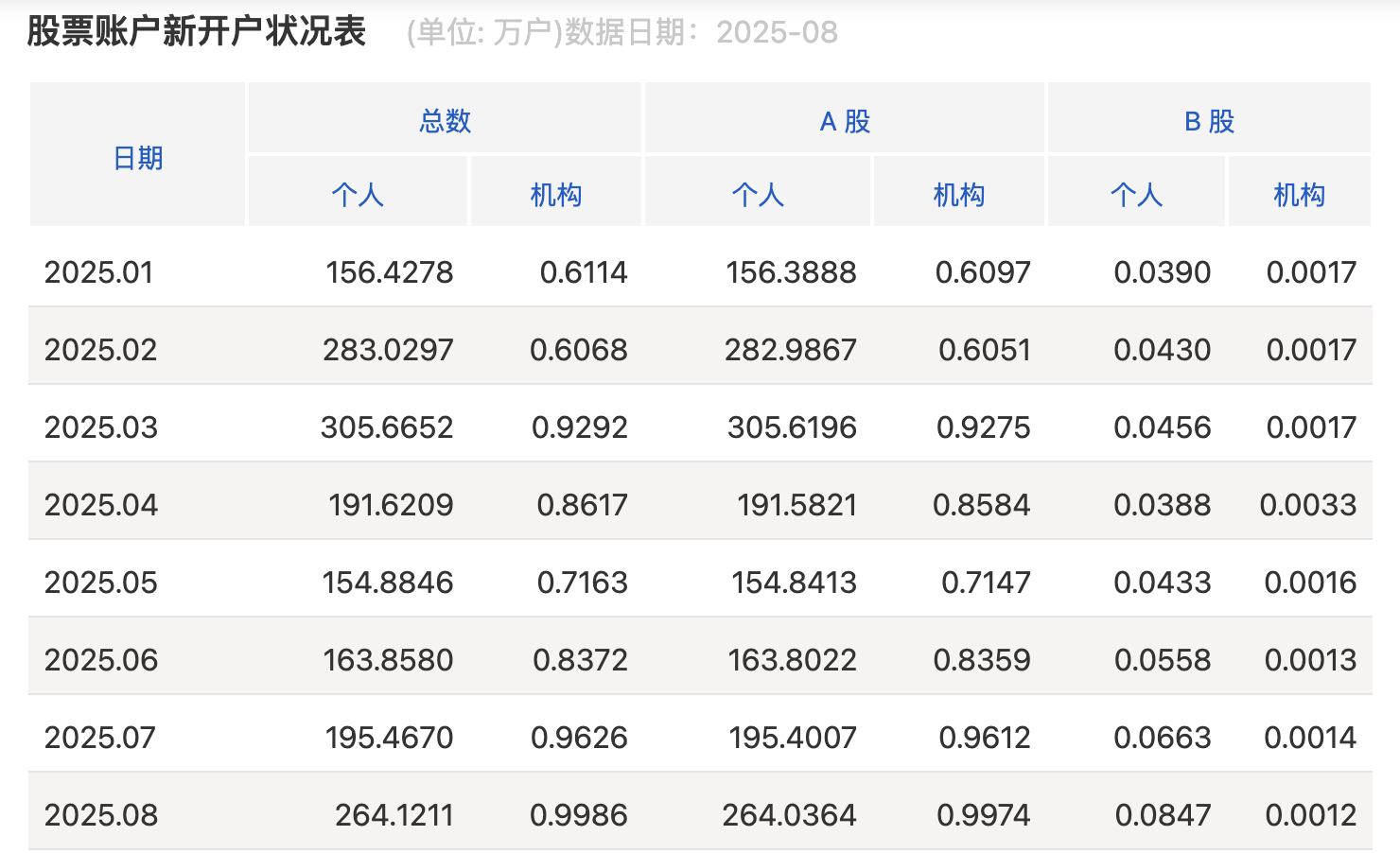1400x853 pixels.
Task: Click the value 0.0847
Action: coord(1164,815)
